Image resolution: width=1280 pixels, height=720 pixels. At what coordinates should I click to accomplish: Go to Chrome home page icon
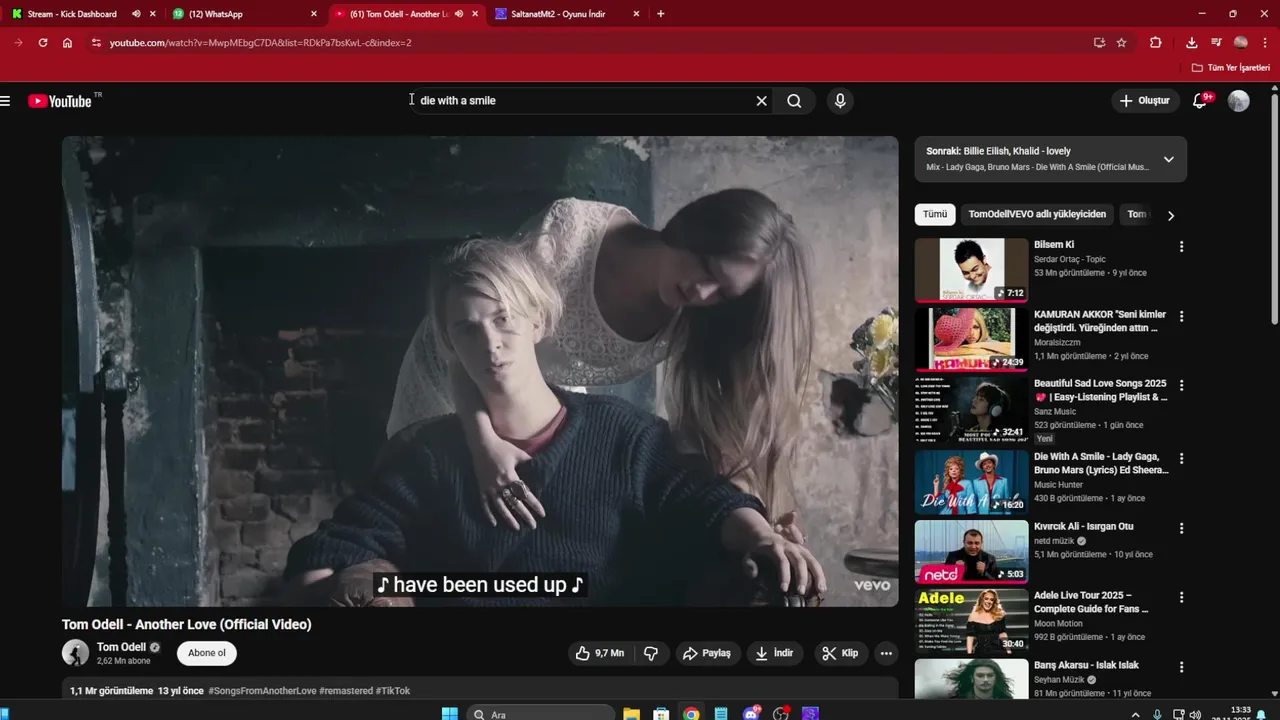[67, 43]
